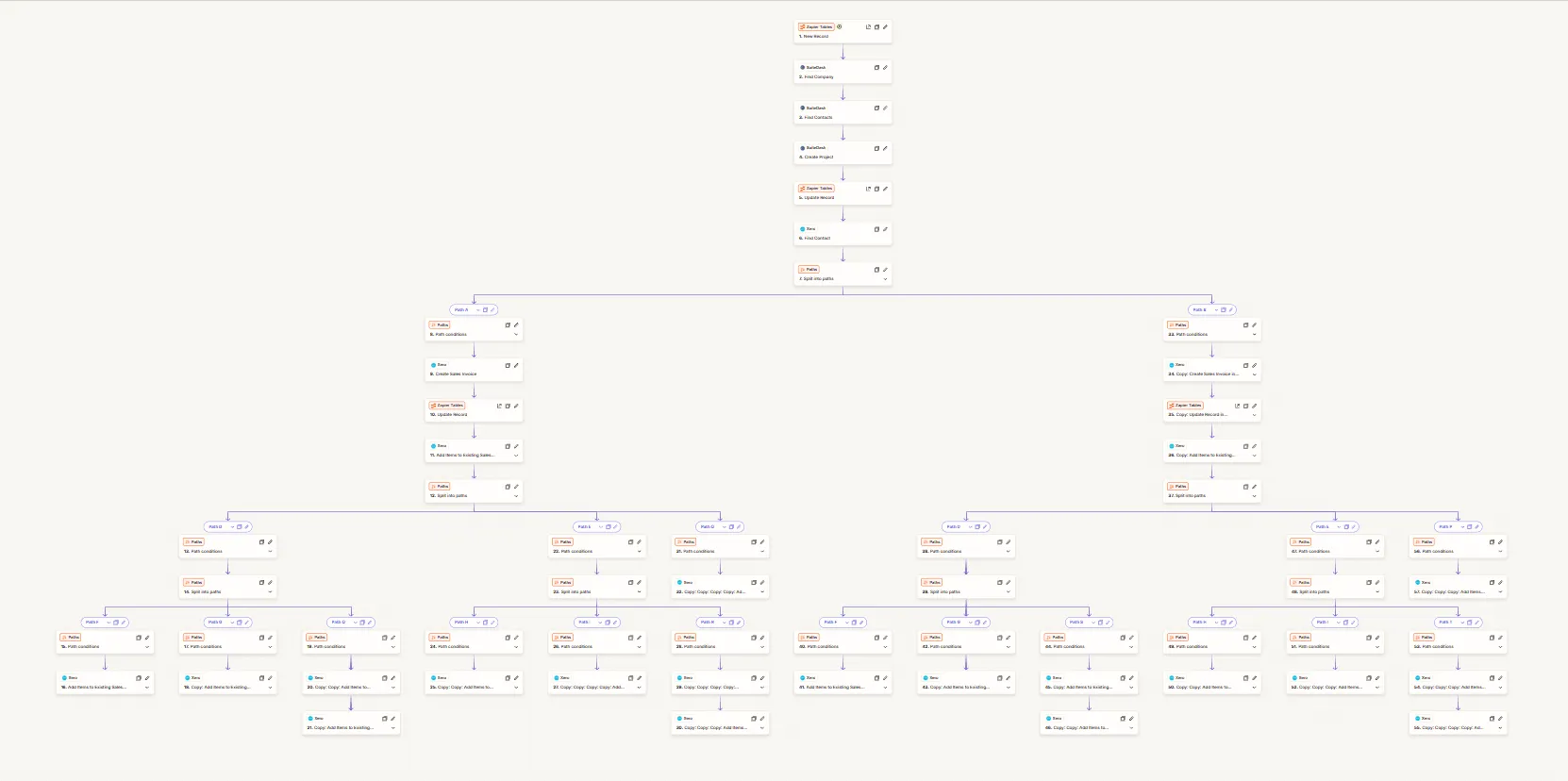Image resolution: width=1568 pixels, height=781 pixels.
Task: Click Paths badge on step 7
Action: pyautogui.click(x=809, y=270)
